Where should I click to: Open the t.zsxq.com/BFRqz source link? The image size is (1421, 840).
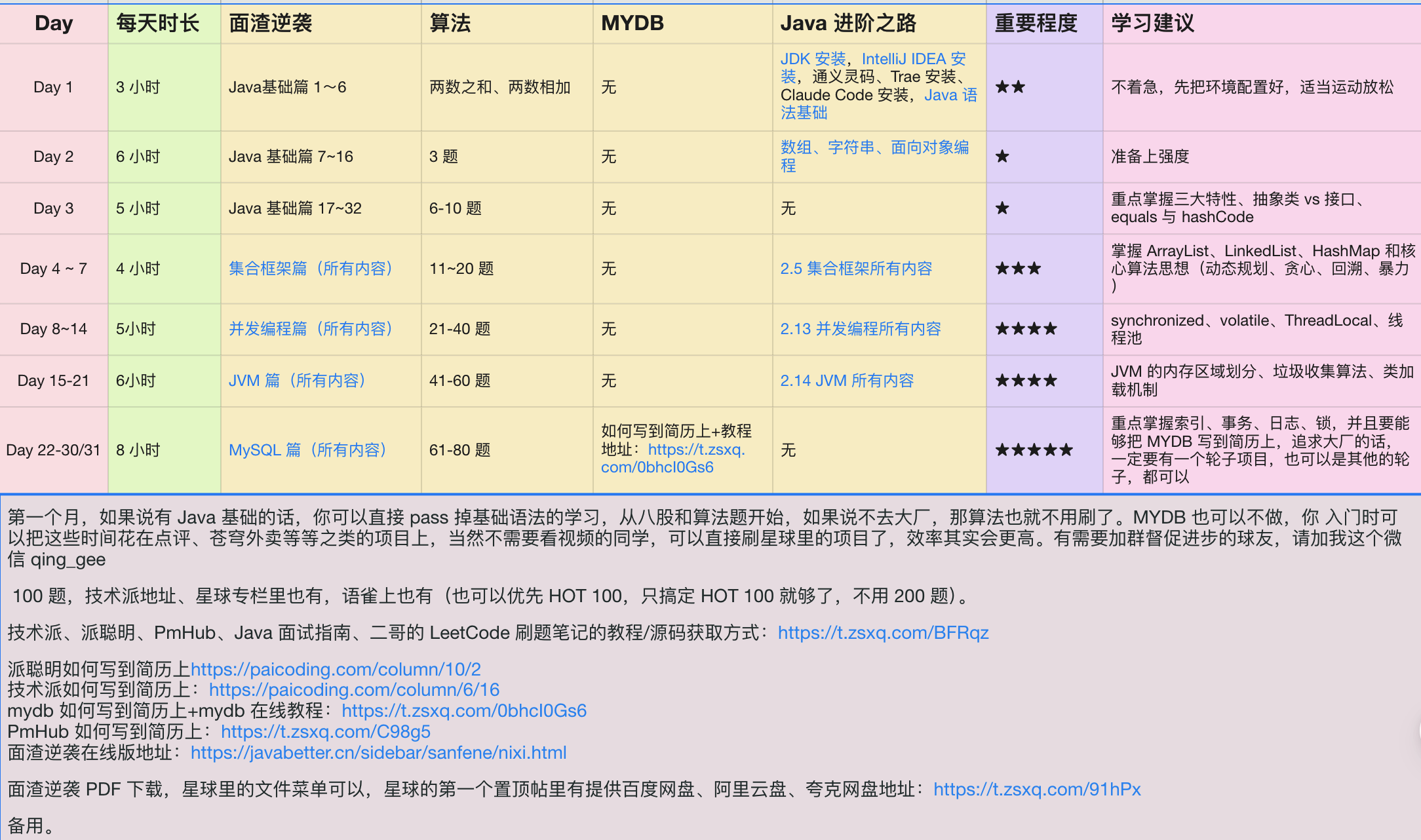tap(883, 633)
